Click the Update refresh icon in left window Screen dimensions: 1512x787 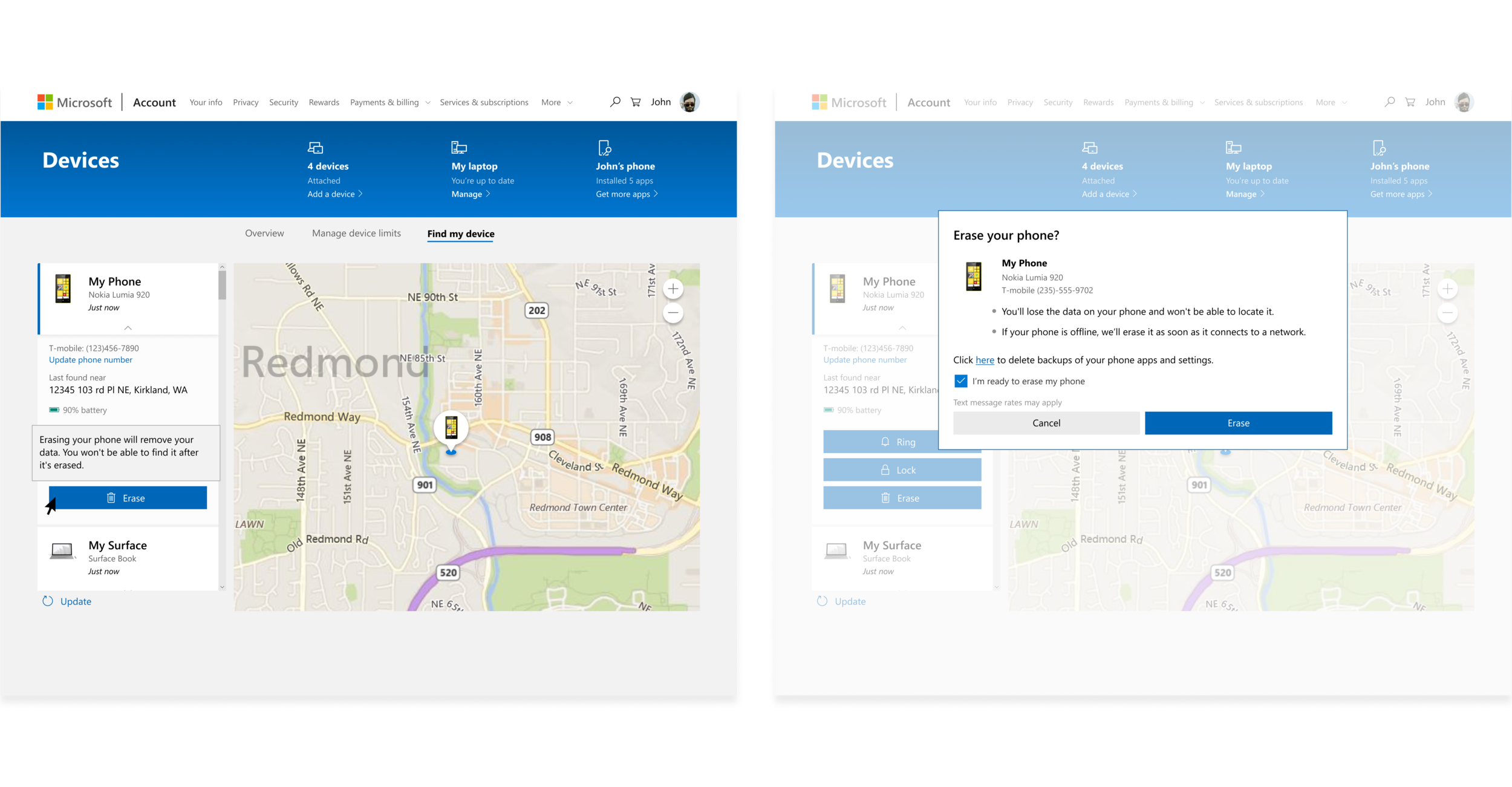[x=48, y=601]
